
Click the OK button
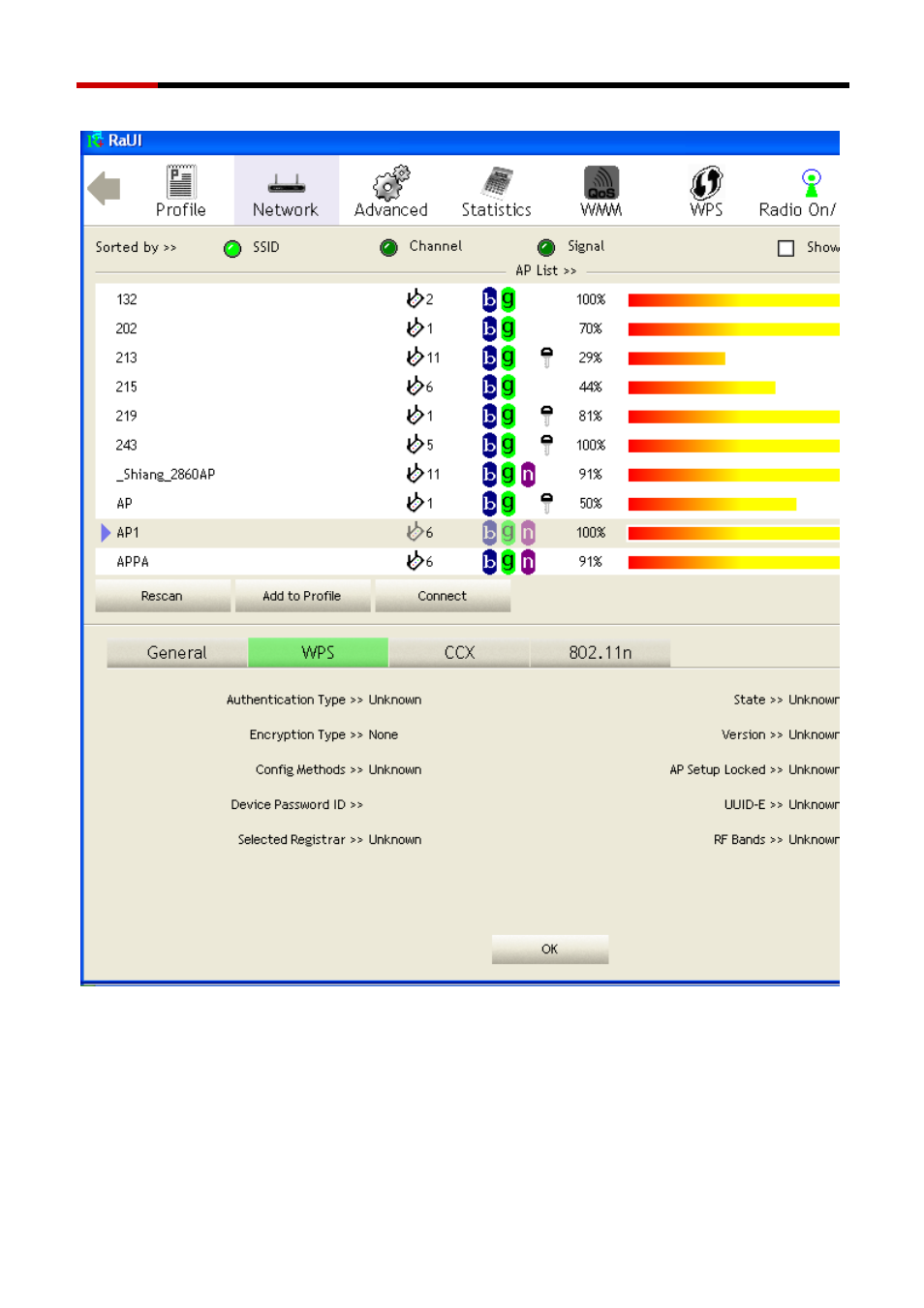tap(550, 950)
